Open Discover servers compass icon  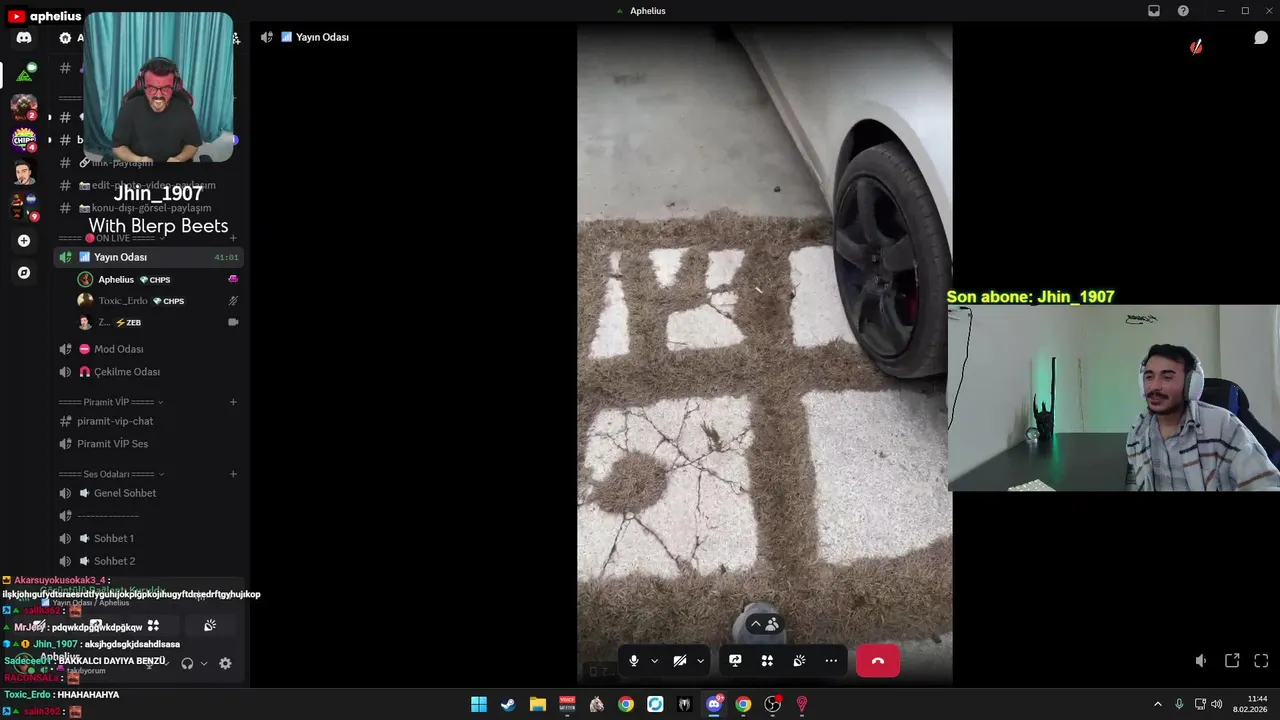[24, 272]
